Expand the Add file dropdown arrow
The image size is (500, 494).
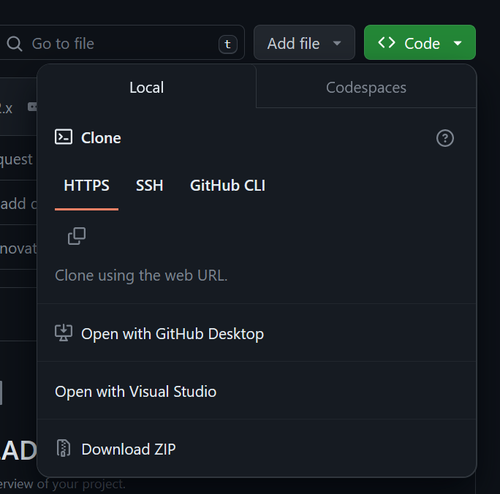click(337, 43)
